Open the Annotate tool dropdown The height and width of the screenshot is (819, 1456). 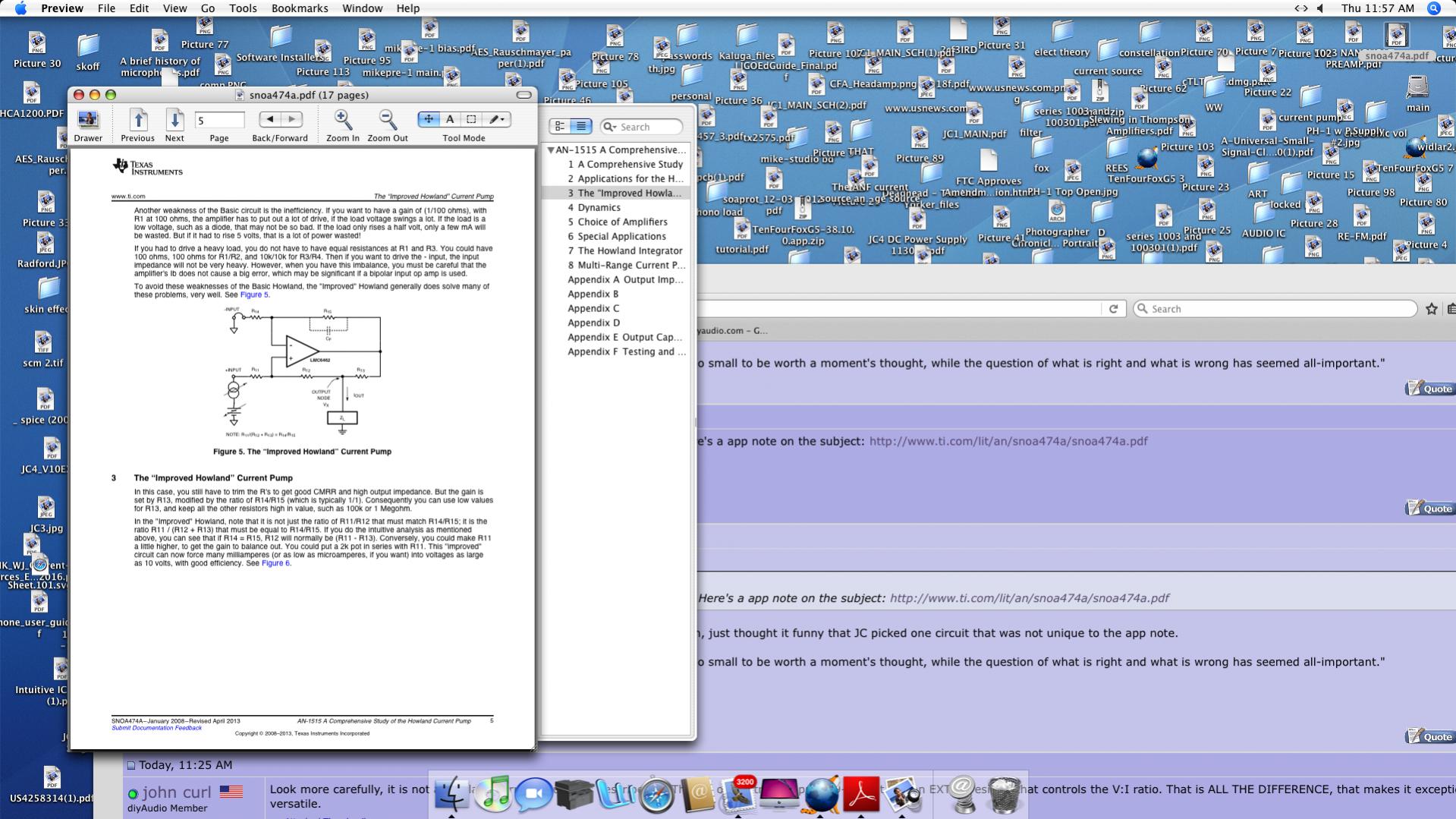[497, 119]
